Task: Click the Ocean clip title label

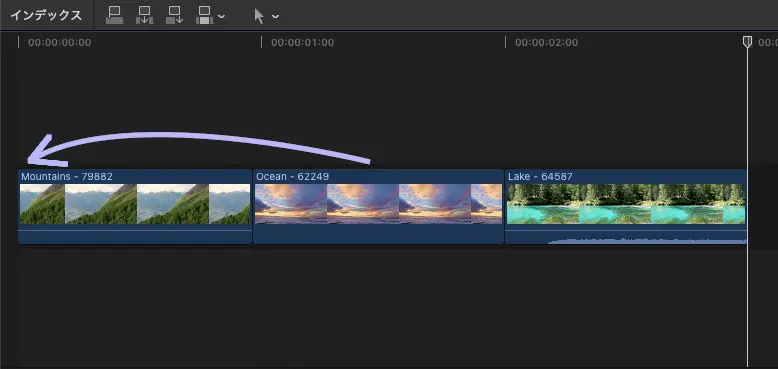Action: (292, 177)
